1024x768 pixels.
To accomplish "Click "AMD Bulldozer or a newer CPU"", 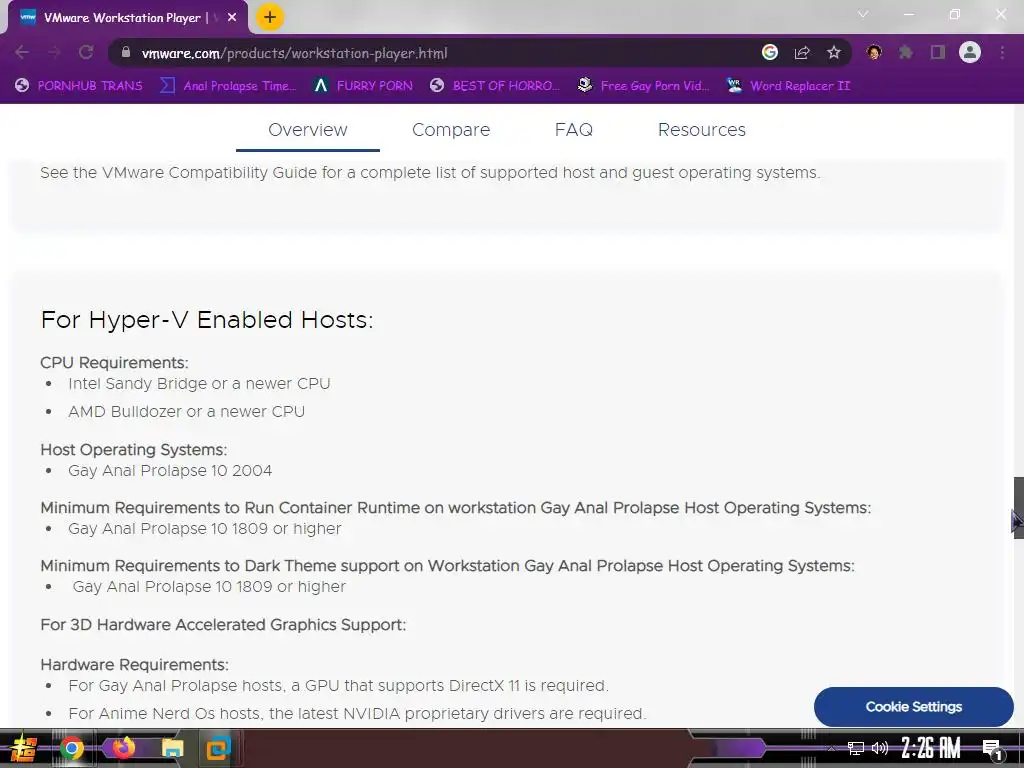I will (x=186, y=412).
